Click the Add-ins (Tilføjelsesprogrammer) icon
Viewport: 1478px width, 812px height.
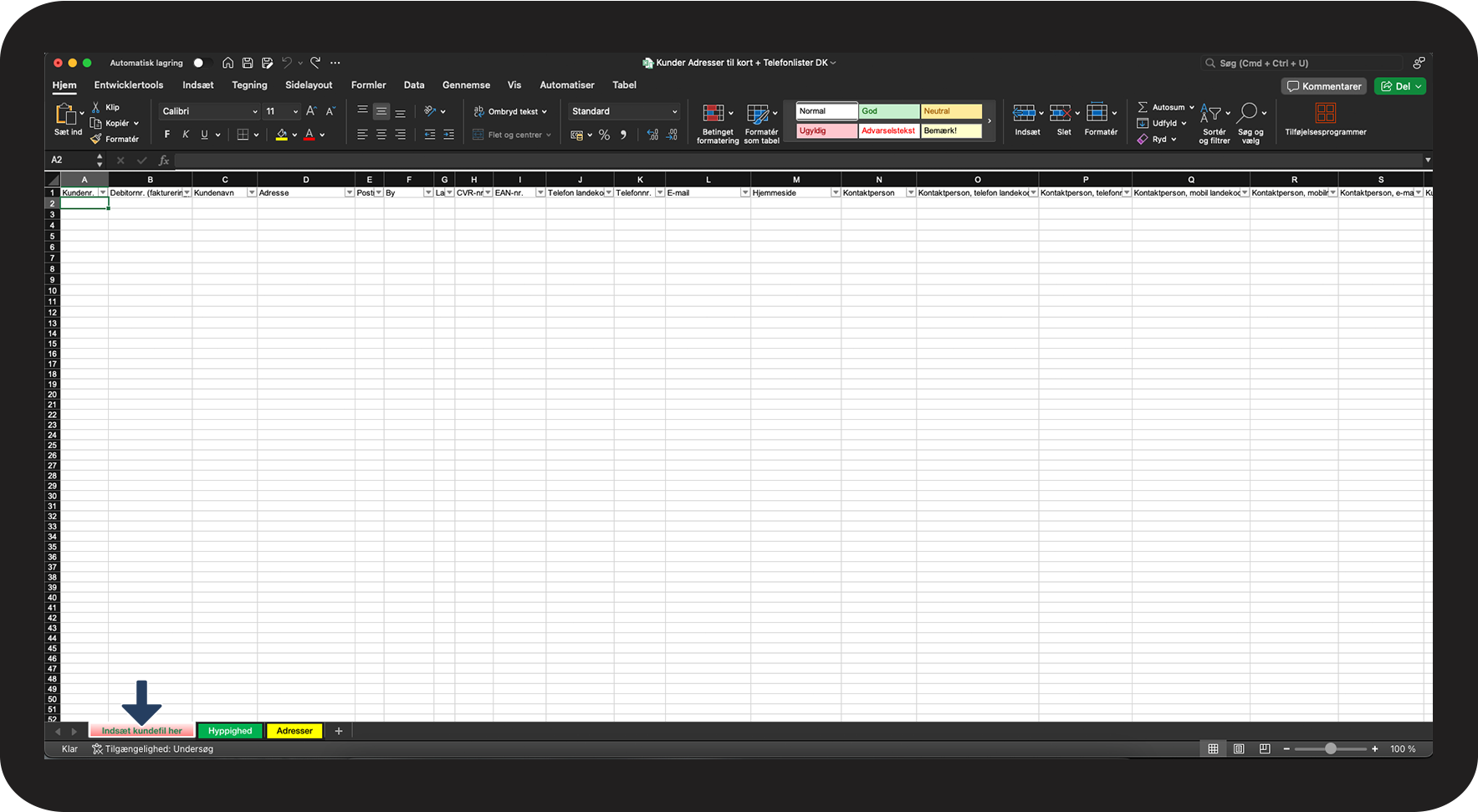pyautogui.click(x=1325, y=119)
